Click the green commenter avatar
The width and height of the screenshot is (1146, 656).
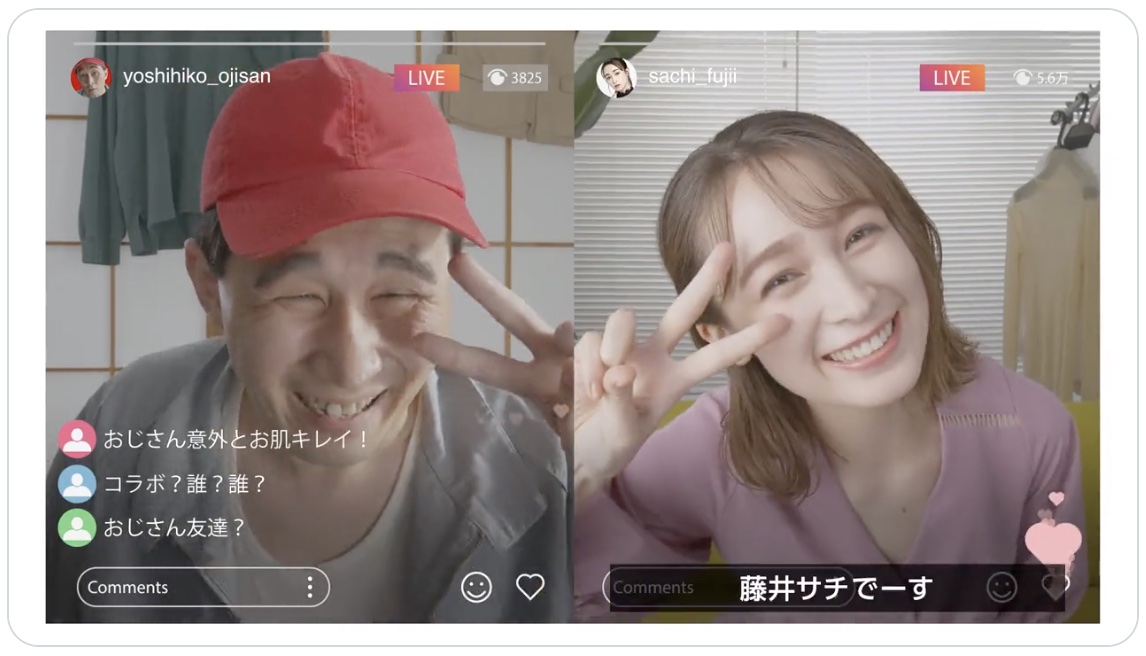(77, 527)
